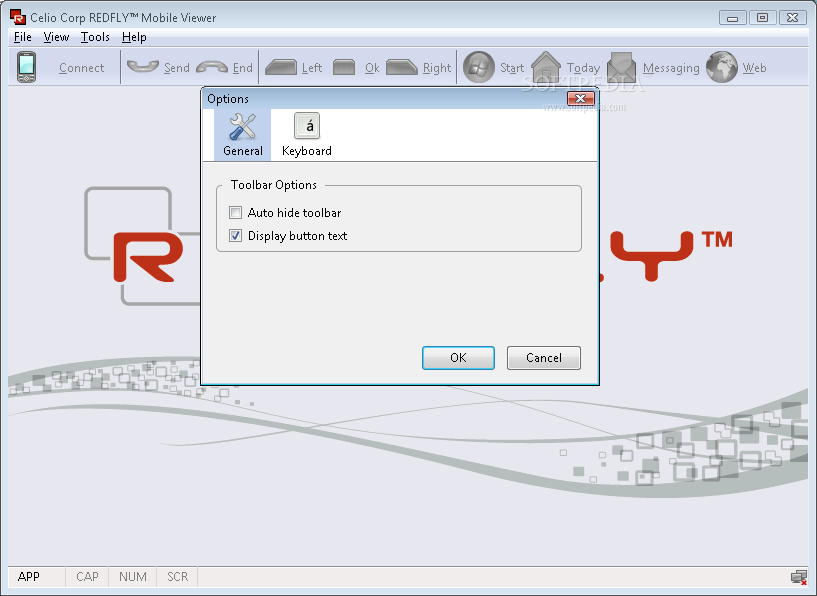Select the Keyboard key icon in Options
This screenshot has height=596, width=817.
tap(307, 126)
